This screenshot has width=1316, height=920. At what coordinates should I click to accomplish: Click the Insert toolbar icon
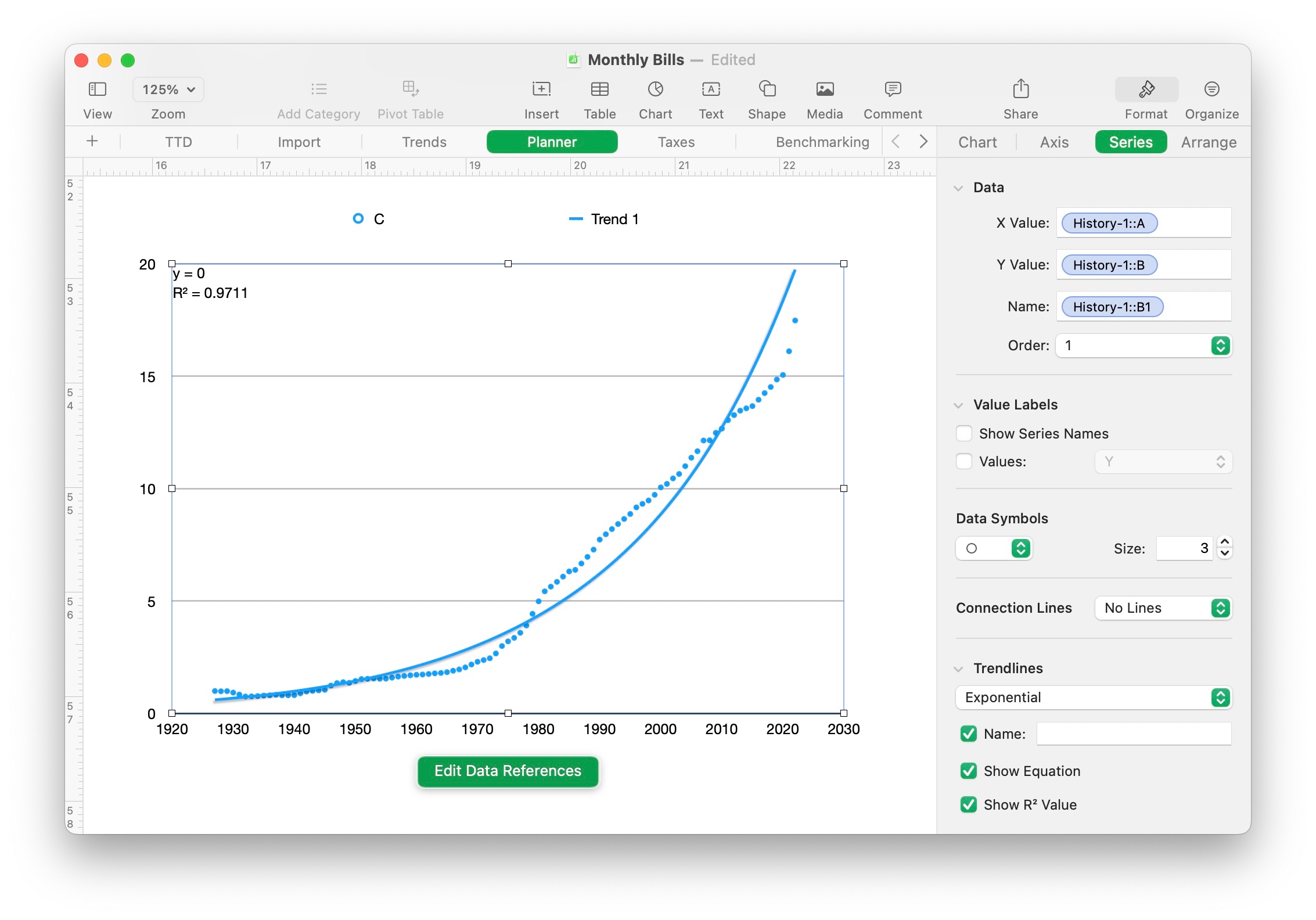[541, 89]
